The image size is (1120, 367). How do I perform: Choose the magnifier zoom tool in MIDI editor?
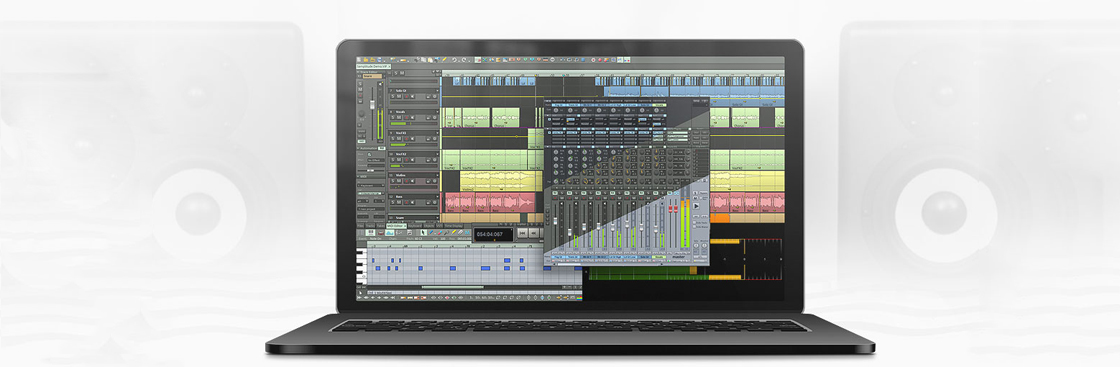tap(446, 232)
